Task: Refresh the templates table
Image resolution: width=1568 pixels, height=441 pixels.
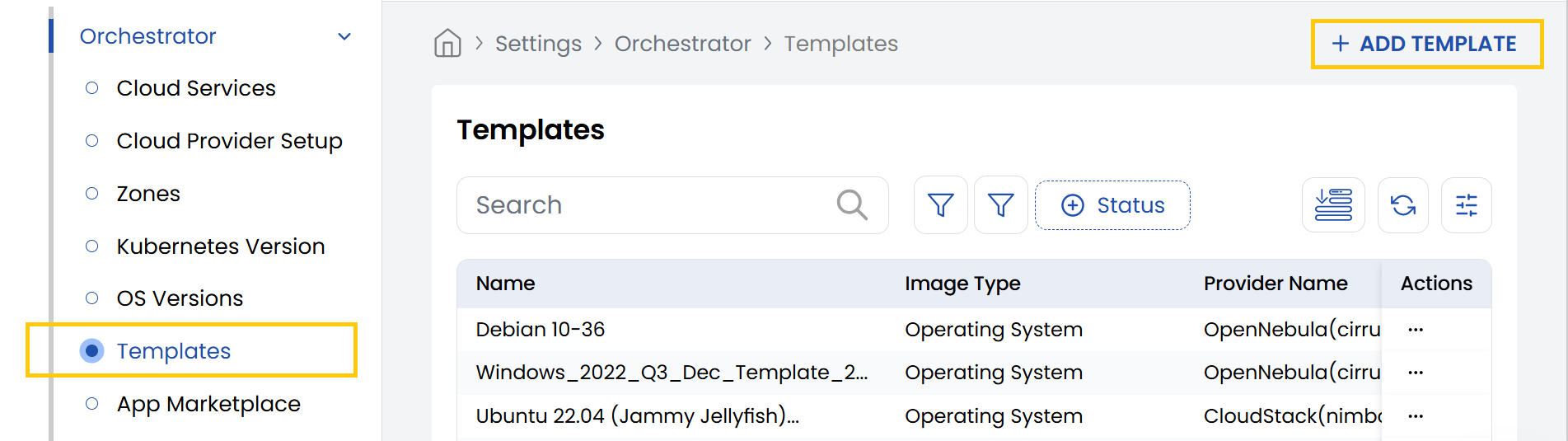Action: (1402, 205)
